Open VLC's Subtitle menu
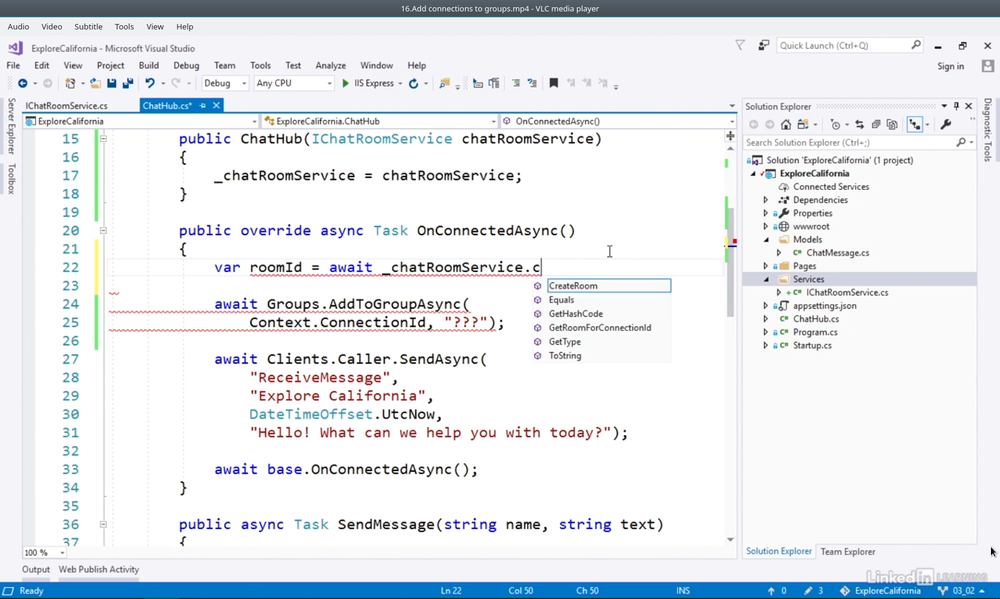The width and height of the screenshot is (1000, 599). pos(88,27)
